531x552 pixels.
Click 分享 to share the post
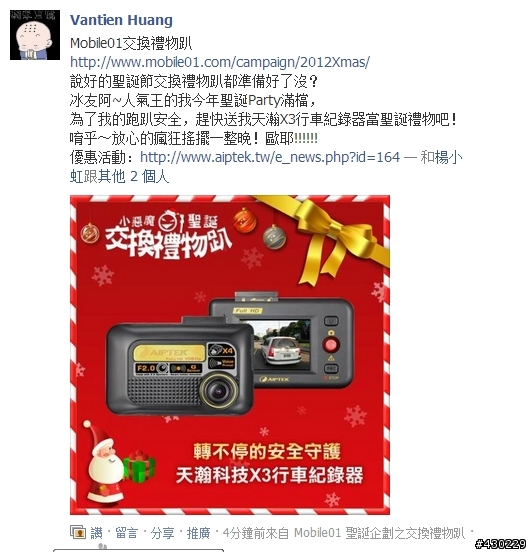(162, 533)
